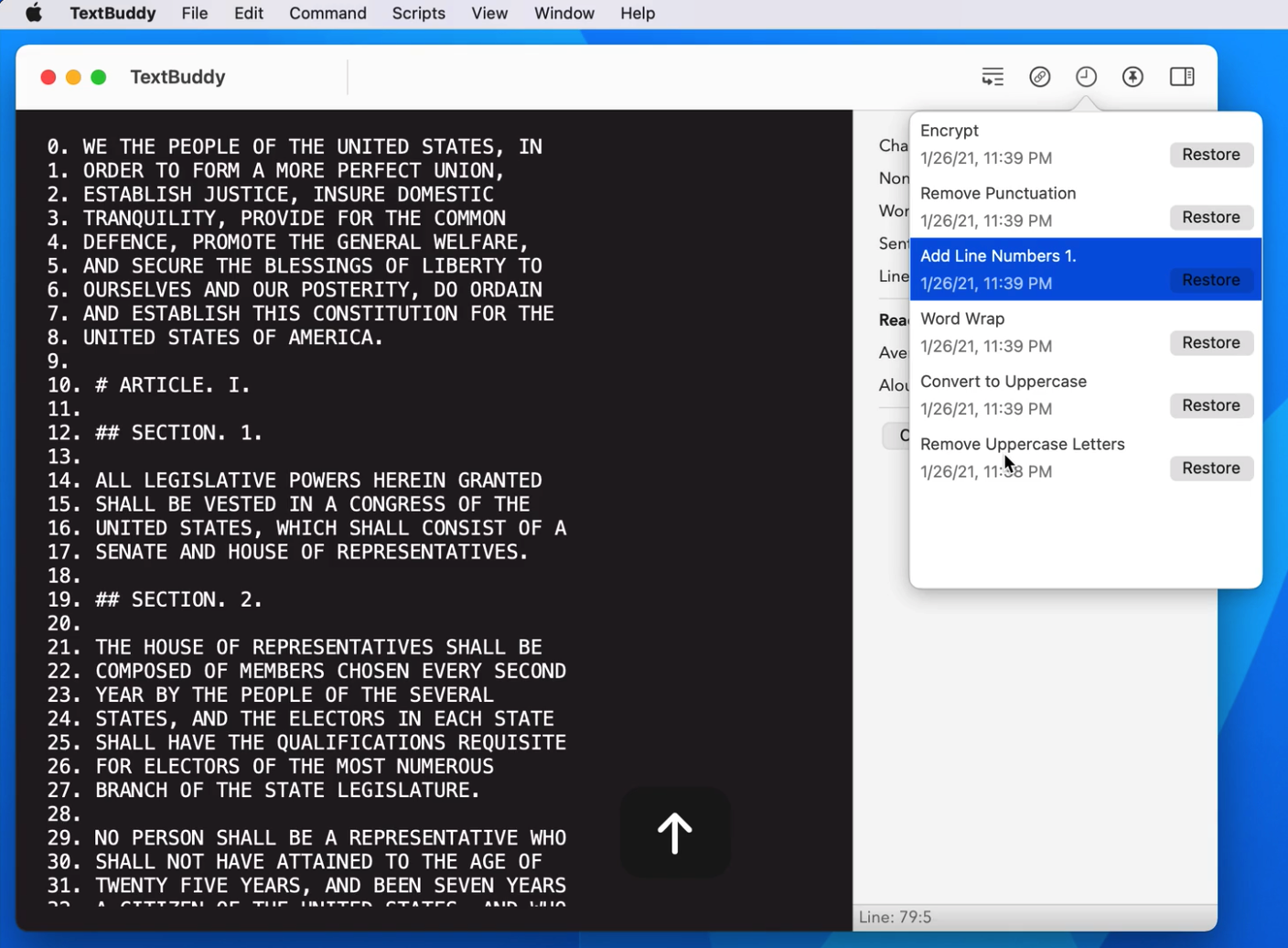This screenshot has height=948, width=1288.
Task: Restore the Remove Uppercase Letters version
Action: (x=1211, y=468)
